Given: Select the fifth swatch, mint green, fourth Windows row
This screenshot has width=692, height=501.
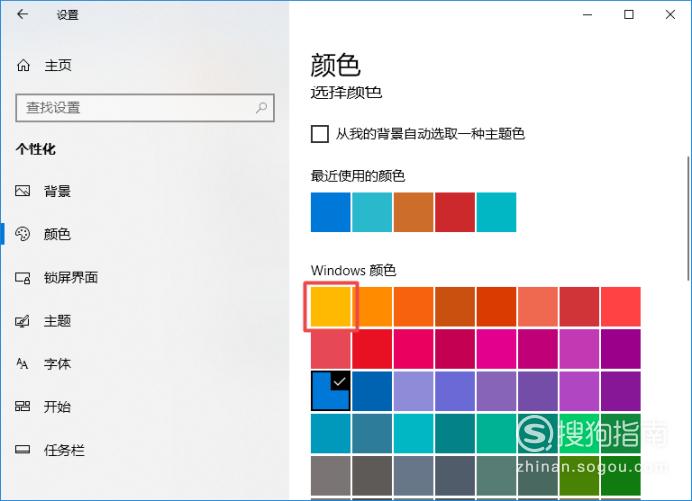Looking at the screenshot, I should pyautogui.click(x=496, y=433).
